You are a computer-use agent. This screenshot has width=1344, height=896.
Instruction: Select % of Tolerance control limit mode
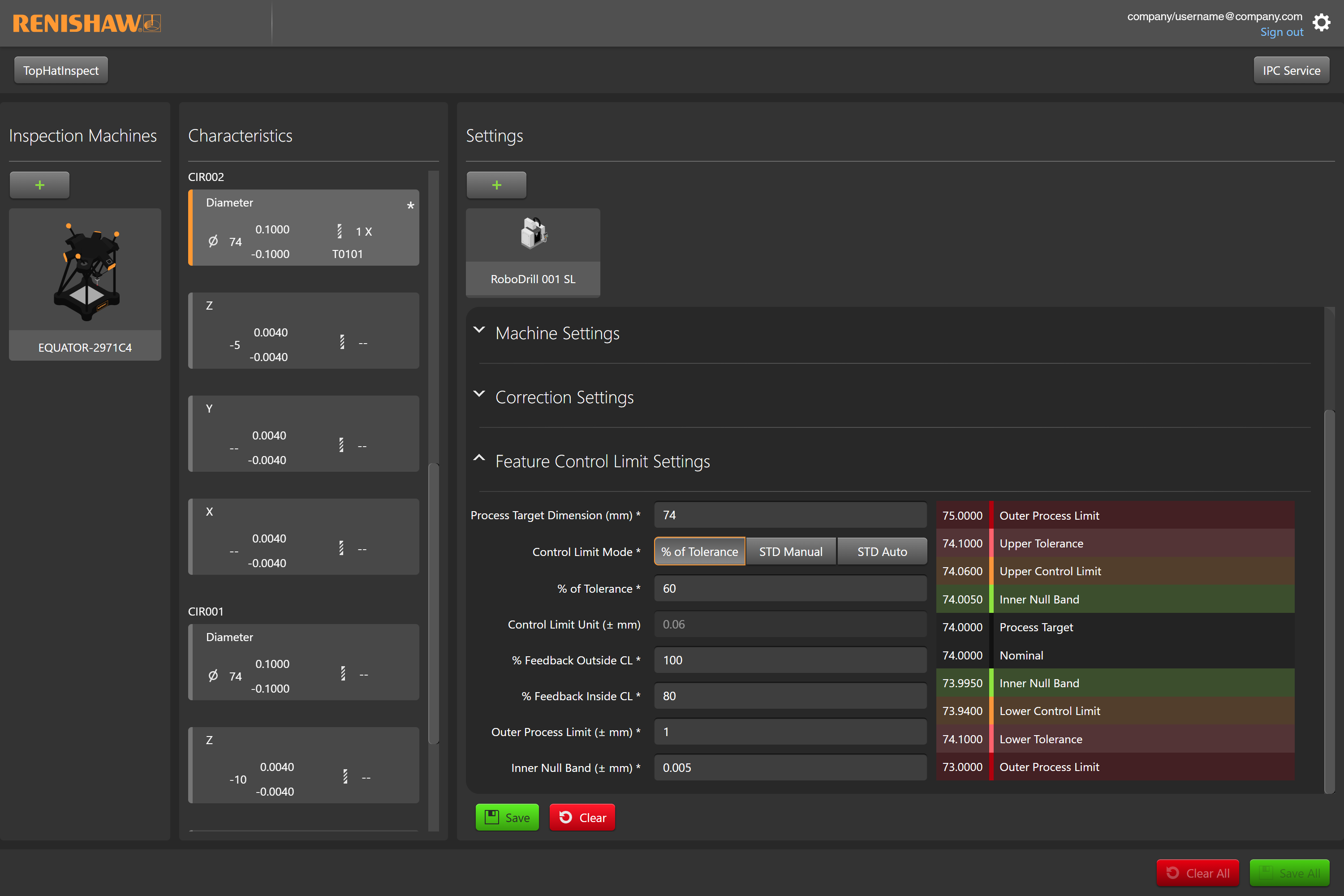[699, 551]
